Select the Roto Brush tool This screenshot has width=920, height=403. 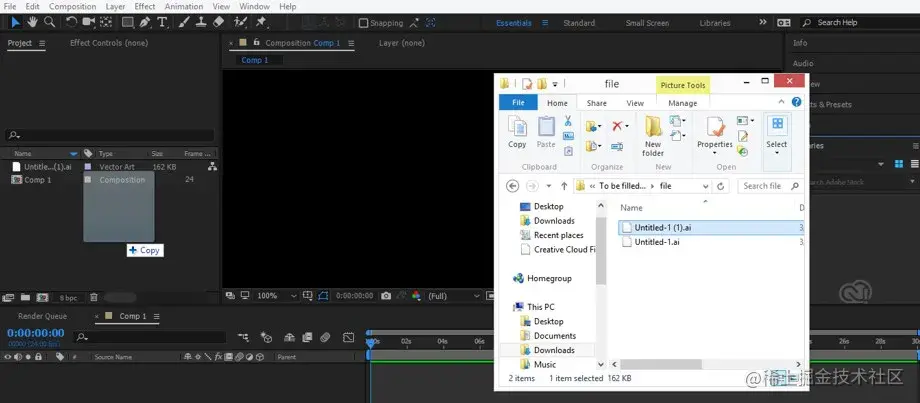coord(240,22)
